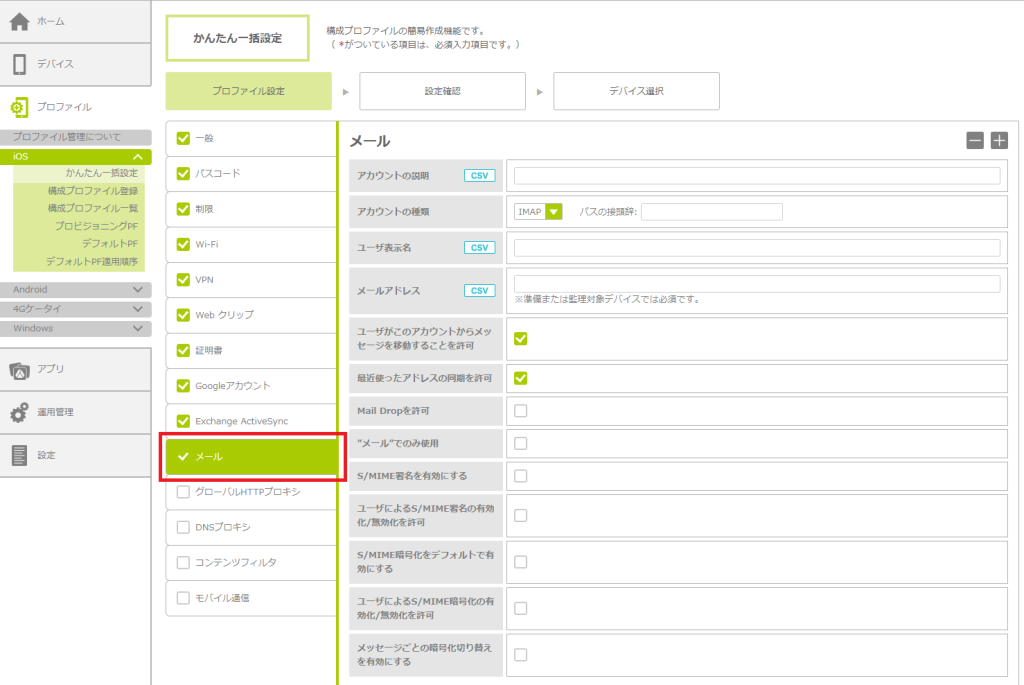This screenshot has width=1024, height=685.
Task: Enable the Mail Dropを許可 checkbox
Action: (x=521, y=411)
